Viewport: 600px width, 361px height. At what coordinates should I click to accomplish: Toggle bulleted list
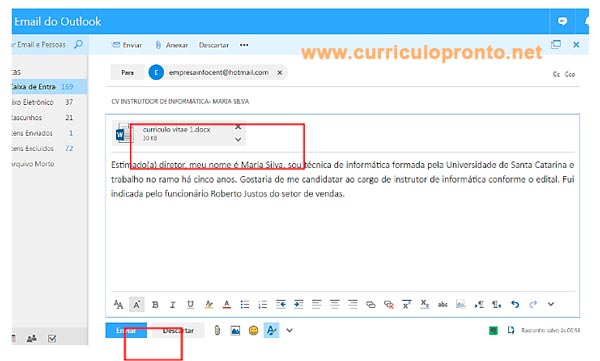245,304
